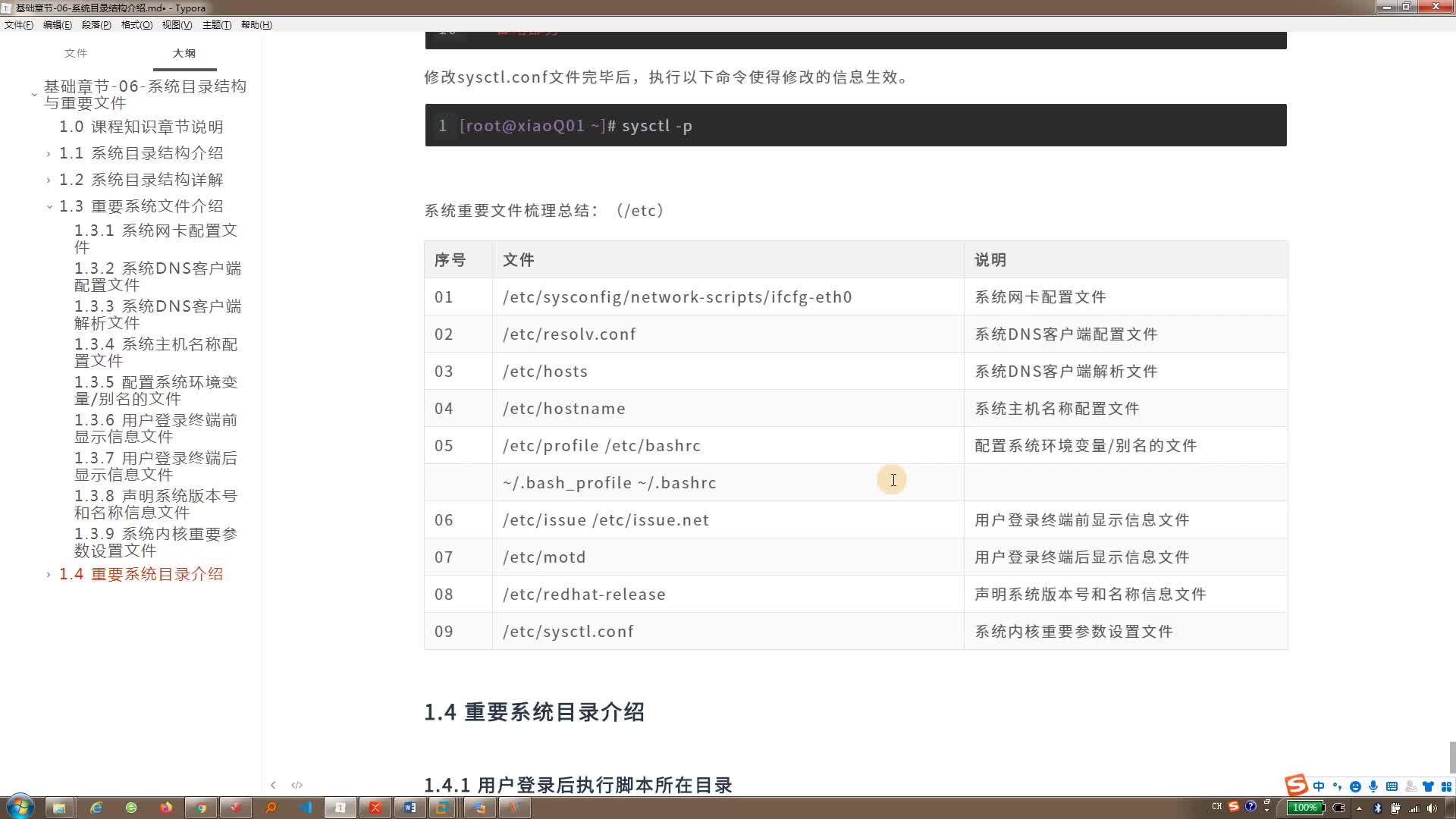The width and height of the screenshot is (1456, 819).
Task: Jump to outline item 1.3.4 系统主机名称配置文件
Action: [156, 352]
